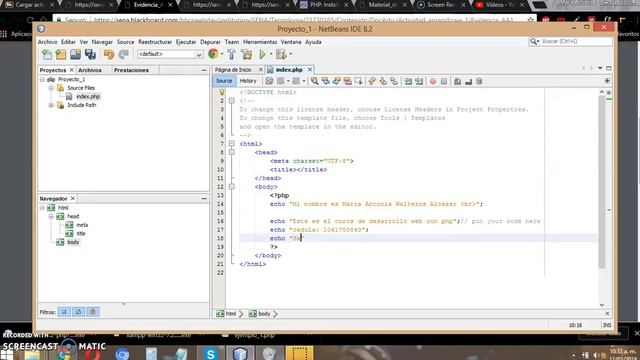Expand the Include Path tree node
The image size is (640, 360).
(51, 105)
